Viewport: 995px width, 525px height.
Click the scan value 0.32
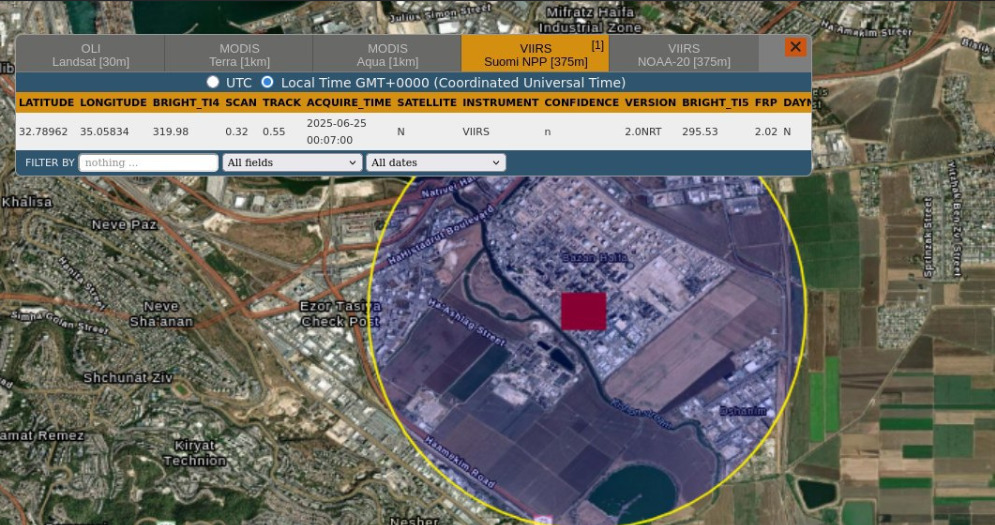click(x=237, y=131)
